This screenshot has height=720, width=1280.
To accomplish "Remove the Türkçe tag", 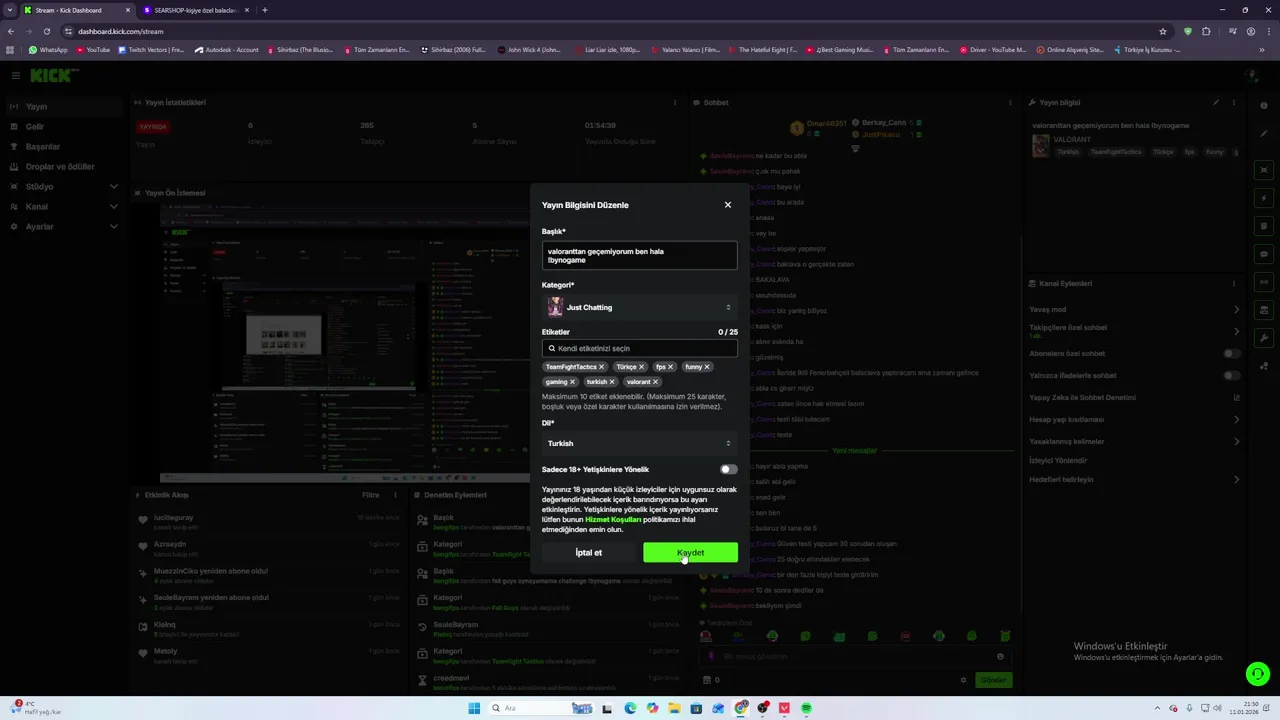I will [x=641, y=367].
